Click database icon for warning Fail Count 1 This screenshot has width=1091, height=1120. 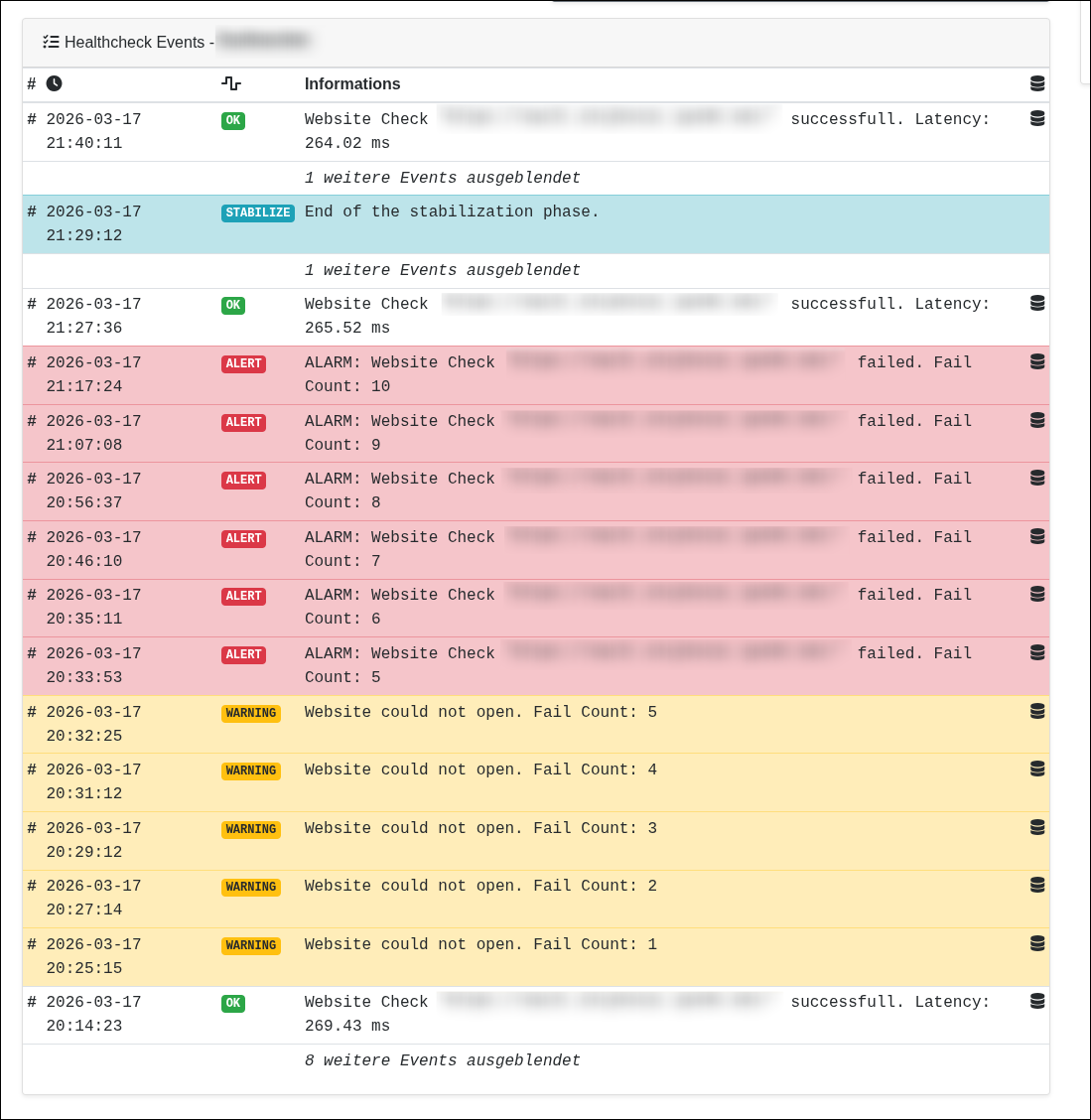tap(1037, 943)
